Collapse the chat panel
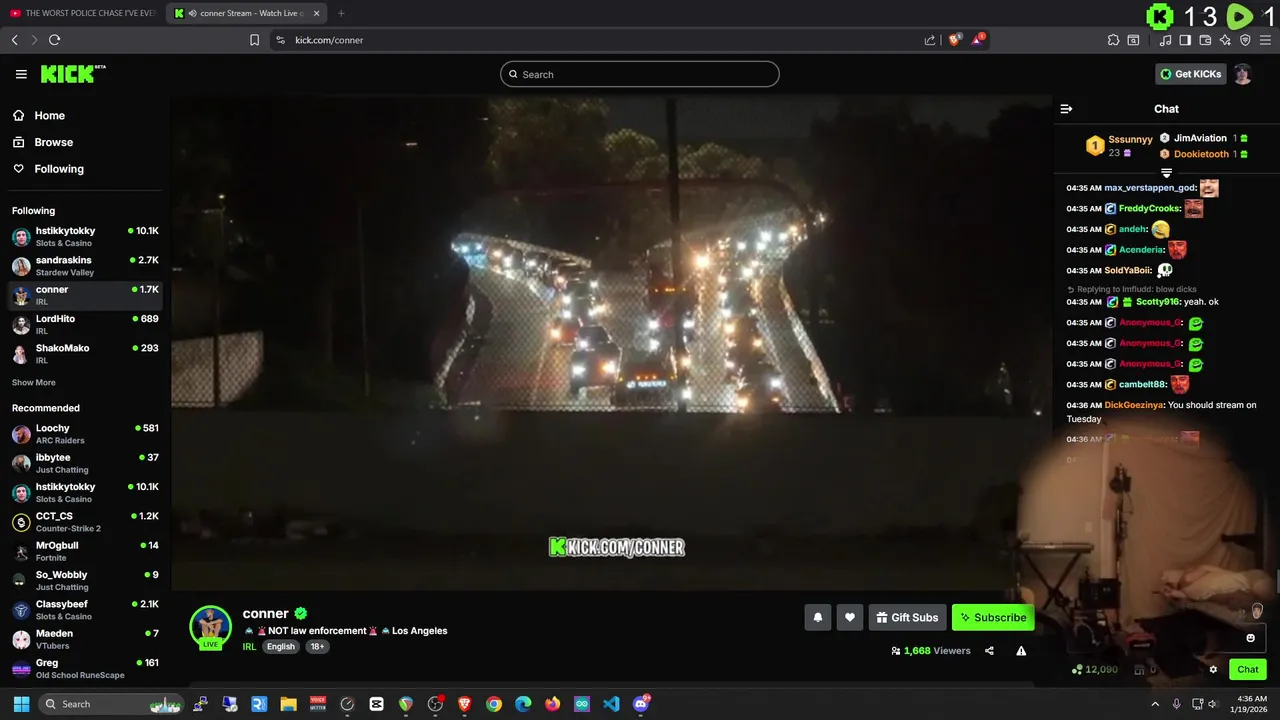Screen dimensions: 1280x720 pos(1066,109)
